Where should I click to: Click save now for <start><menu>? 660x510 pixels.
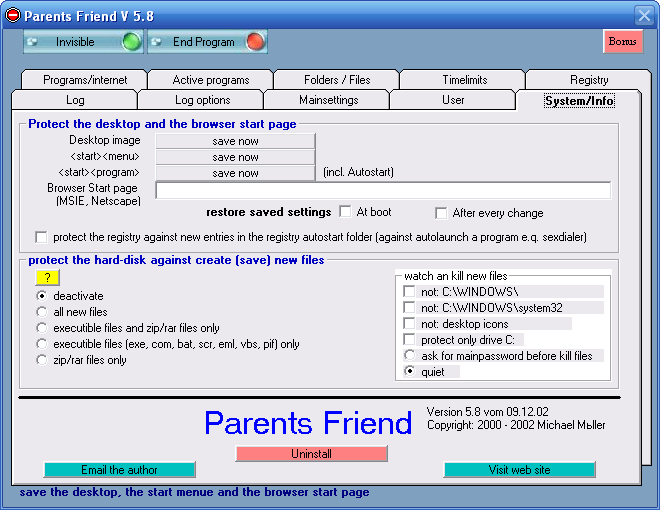[x=235, y=157]
